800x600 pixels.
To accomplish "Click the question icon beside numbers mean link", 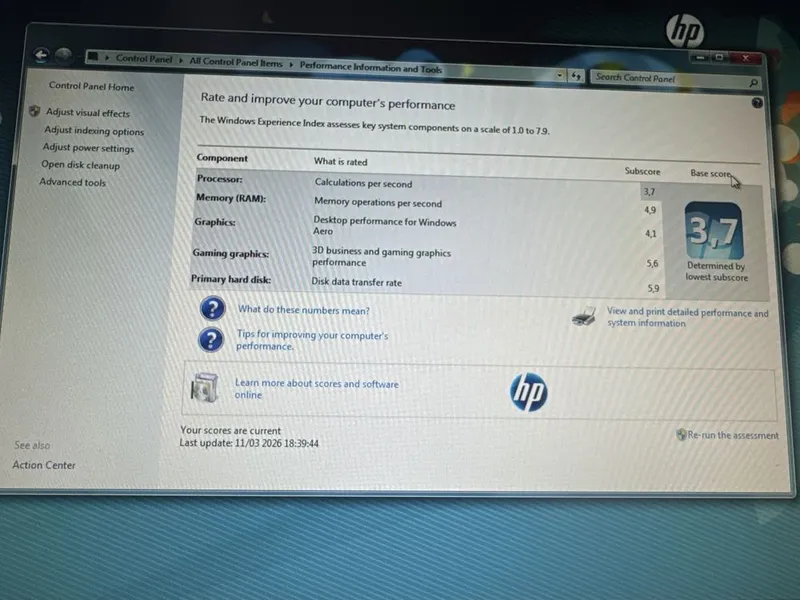I will tap(213, 308).
